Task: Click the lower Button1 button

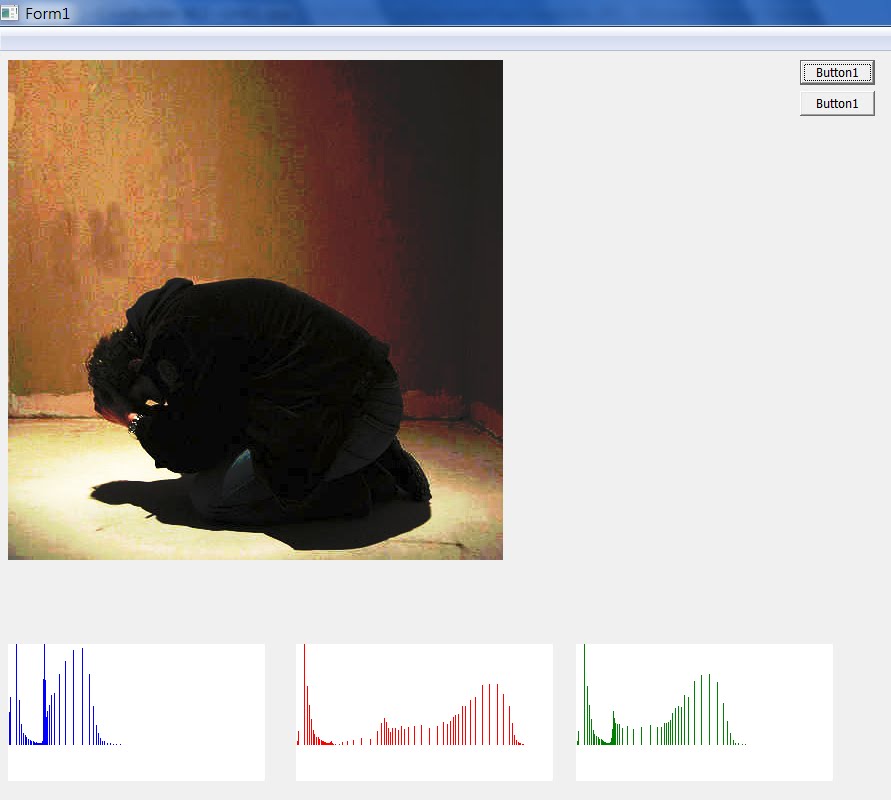Action: pos(837,103)
